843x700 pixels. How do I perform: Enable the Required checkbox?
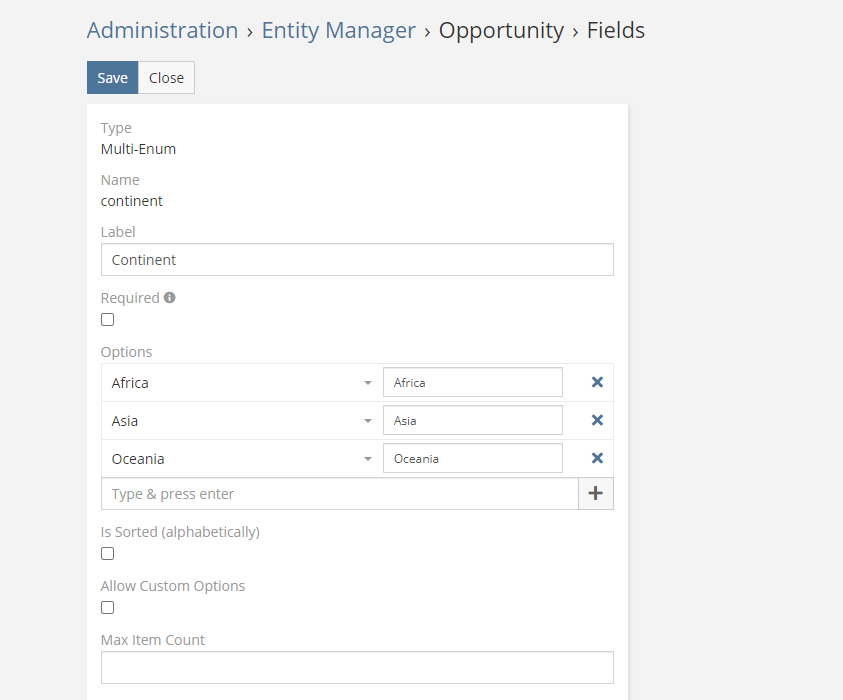point(108,320)
